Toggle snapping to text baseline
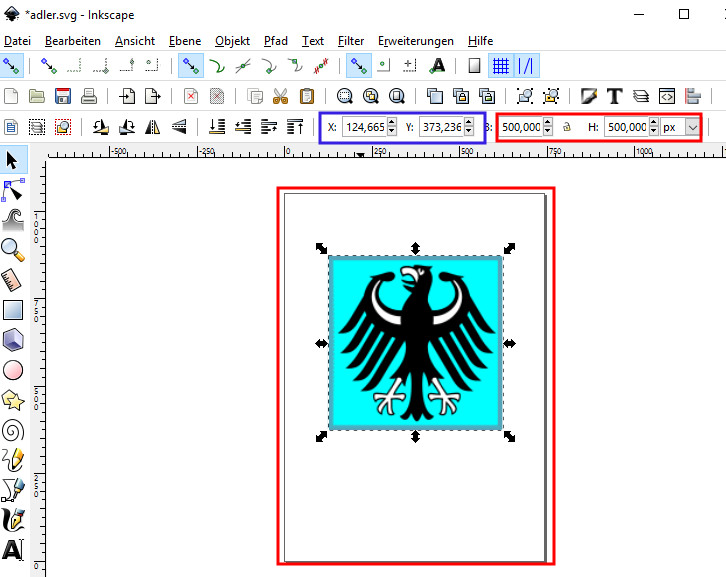The image size is (726, 577). click(437, 66)
